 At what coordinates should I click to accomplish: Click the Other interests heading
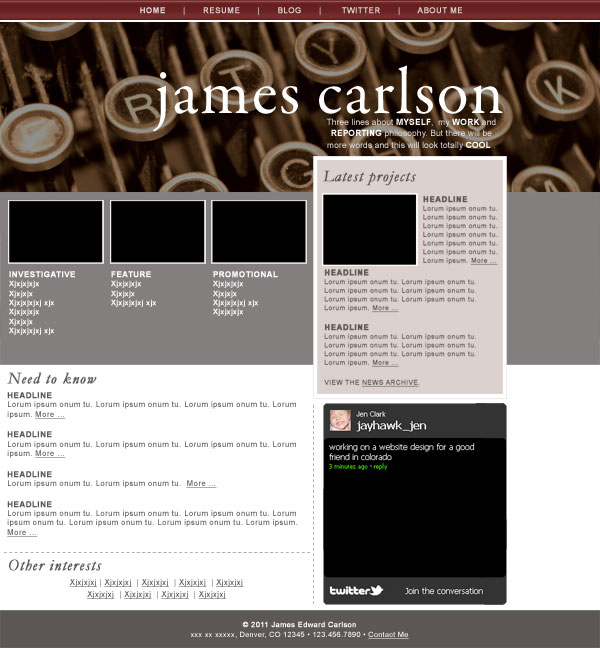55,565
